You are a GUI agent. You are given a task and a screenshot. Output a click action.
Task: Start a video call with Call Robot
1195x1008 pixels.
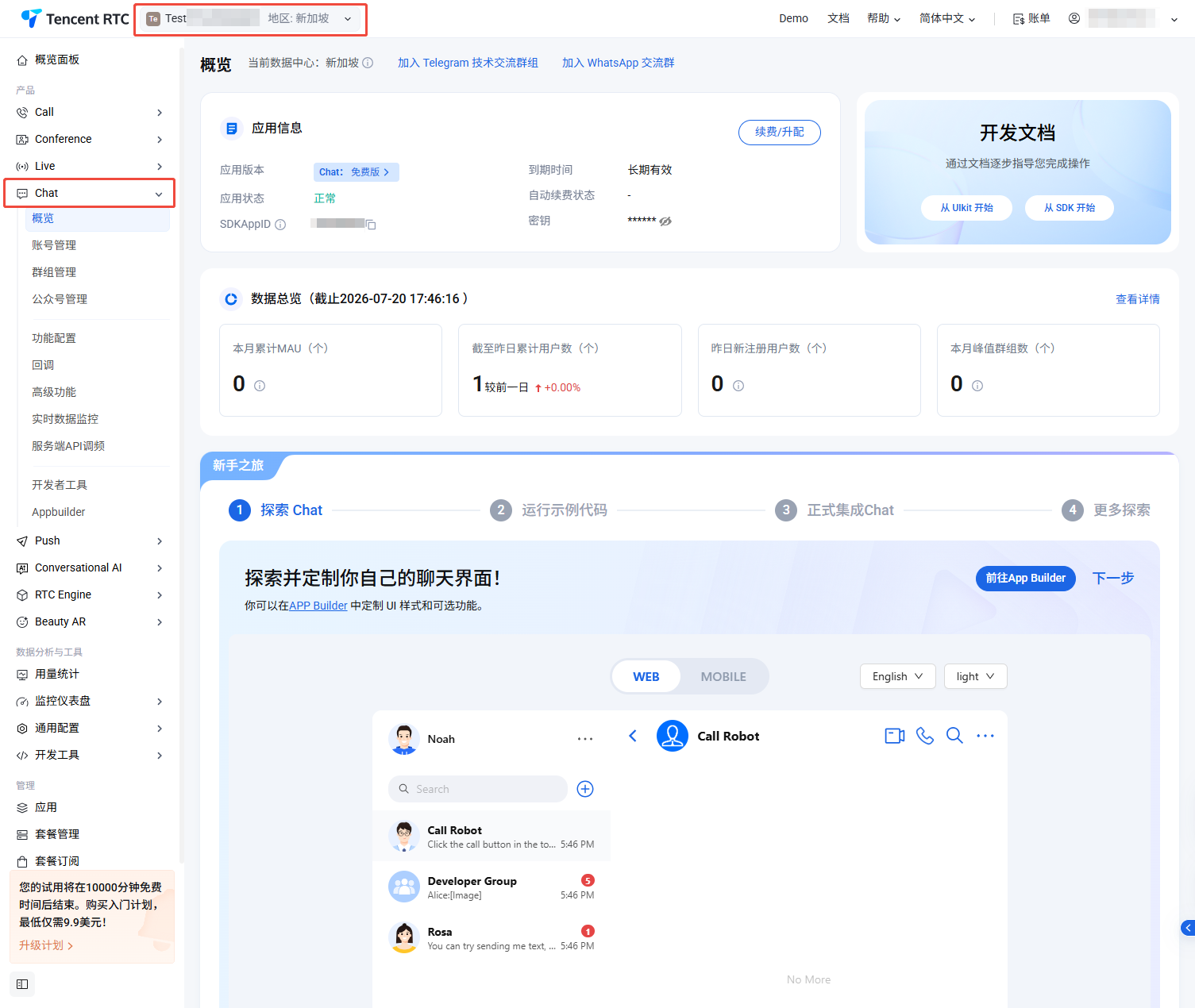coord(895,736)
